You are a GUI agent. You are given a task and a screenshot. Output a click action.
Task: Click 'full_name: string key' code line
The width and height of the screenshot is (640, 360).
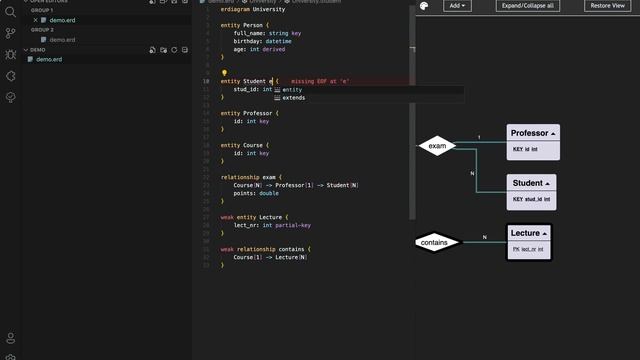[x=267, y=33]
